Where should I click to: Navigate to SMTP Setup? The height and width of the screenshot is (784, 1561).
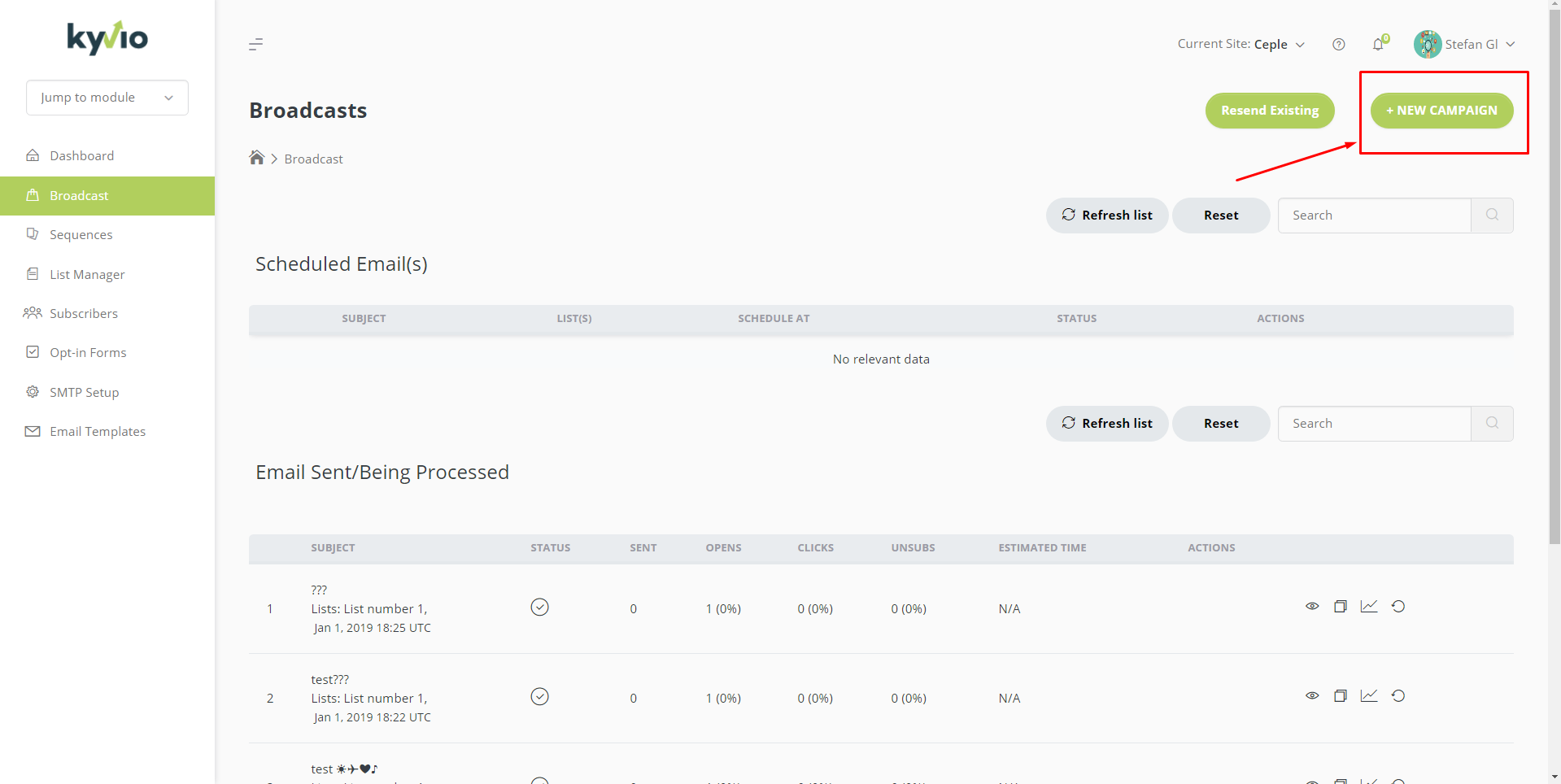tap(107, 393)
